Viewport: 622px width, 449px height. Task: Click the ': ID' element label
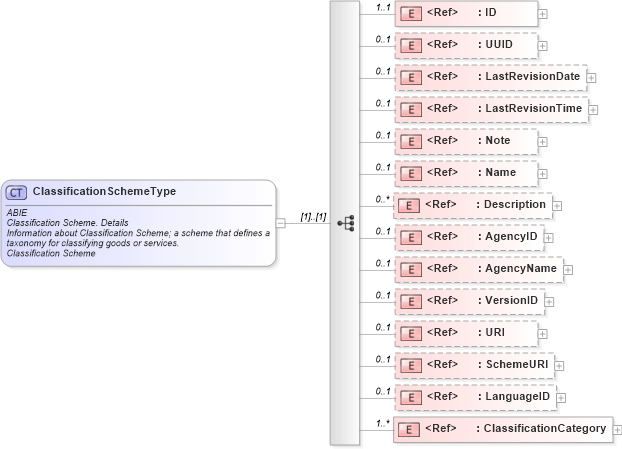tap(488, 13)
